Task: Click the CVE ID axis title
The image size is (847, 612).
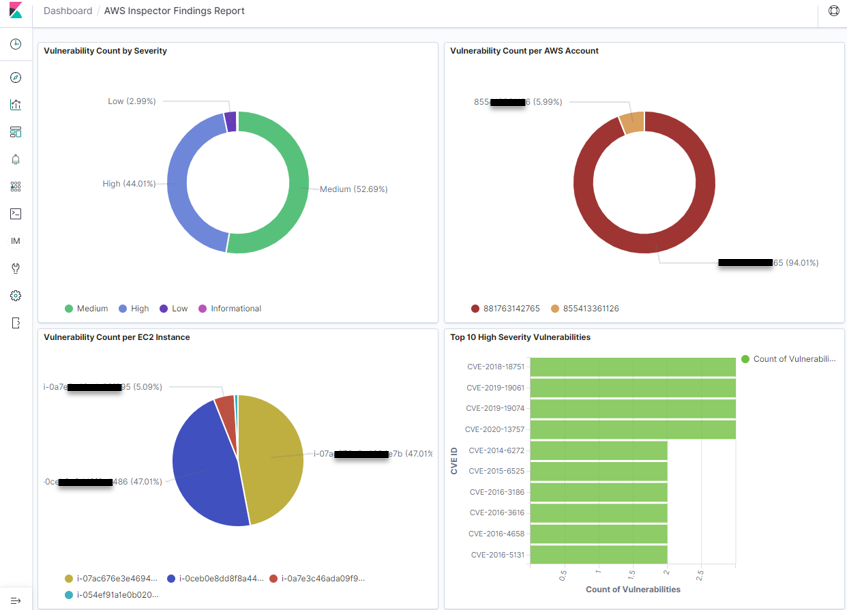Action: (454, 461)
